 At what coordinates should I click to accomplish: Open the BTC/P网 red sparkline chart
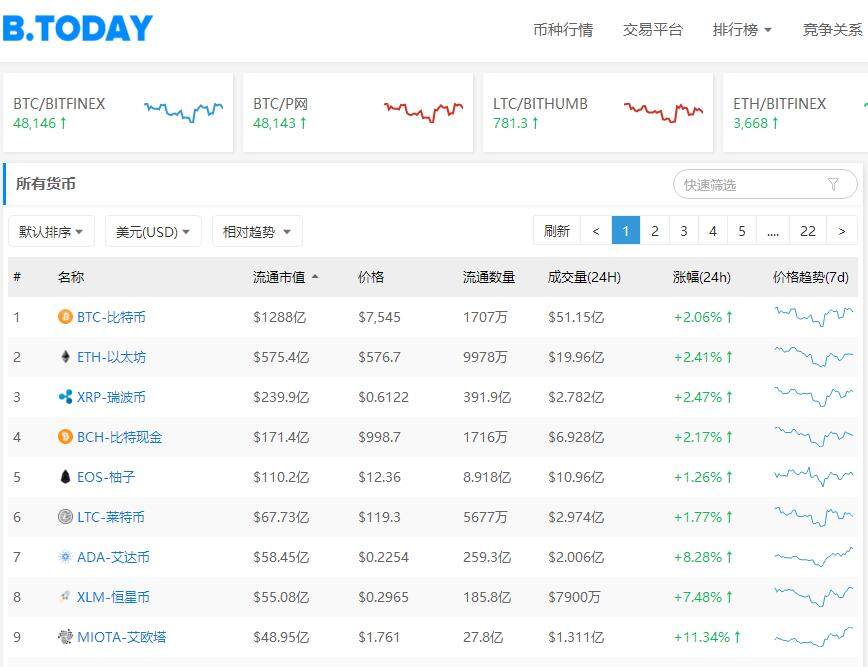coord(423,111)
